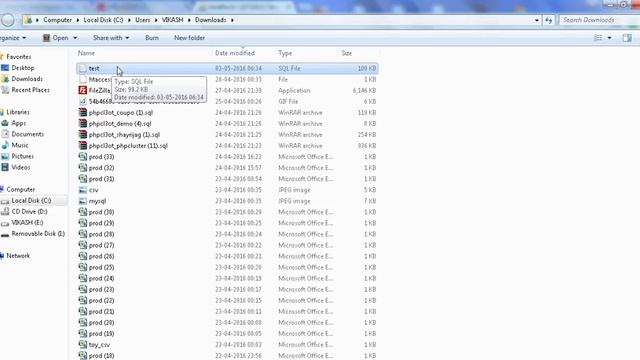Create a New folder
Image resolution: width=640 pixels, height=360 pixels.
point(189,38)
